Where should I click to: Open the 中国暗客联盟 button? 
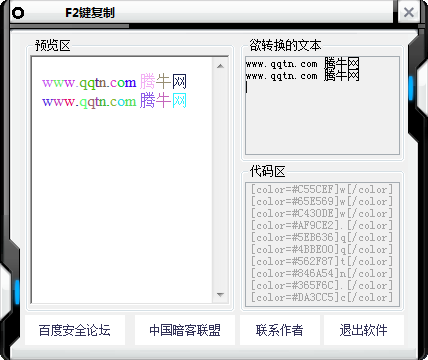[185, 330]
